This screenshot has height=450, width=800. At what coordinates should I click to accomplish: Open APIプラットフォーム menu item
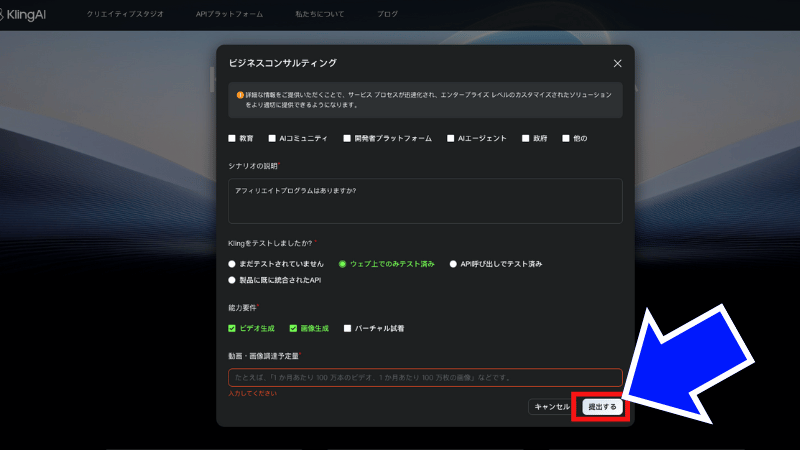pos(229,14)
